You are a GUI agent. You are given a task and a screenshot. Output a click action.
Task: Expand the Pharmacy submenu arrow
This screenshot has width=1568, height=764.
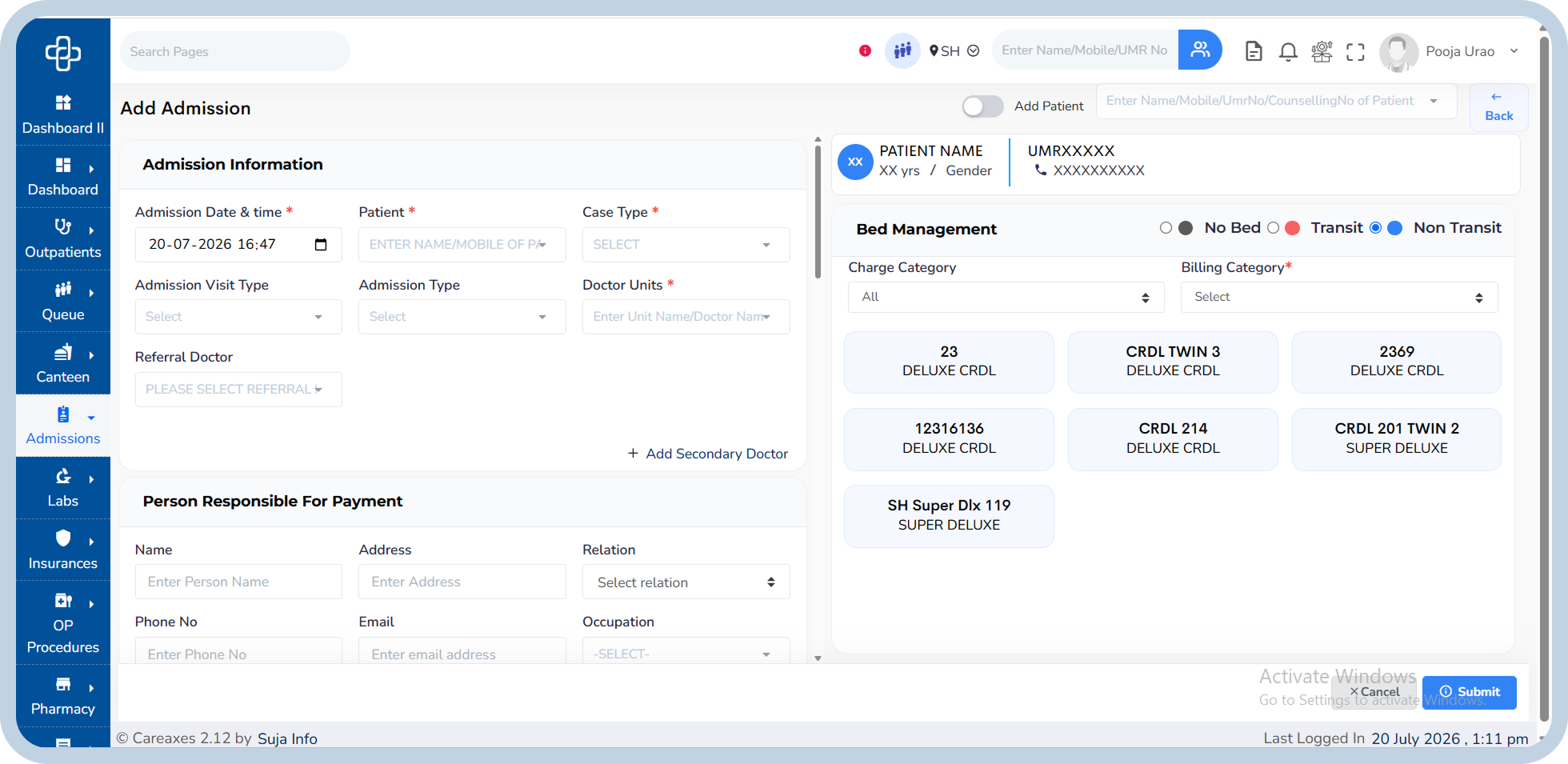pyautogui.click(x=91, y=688)
